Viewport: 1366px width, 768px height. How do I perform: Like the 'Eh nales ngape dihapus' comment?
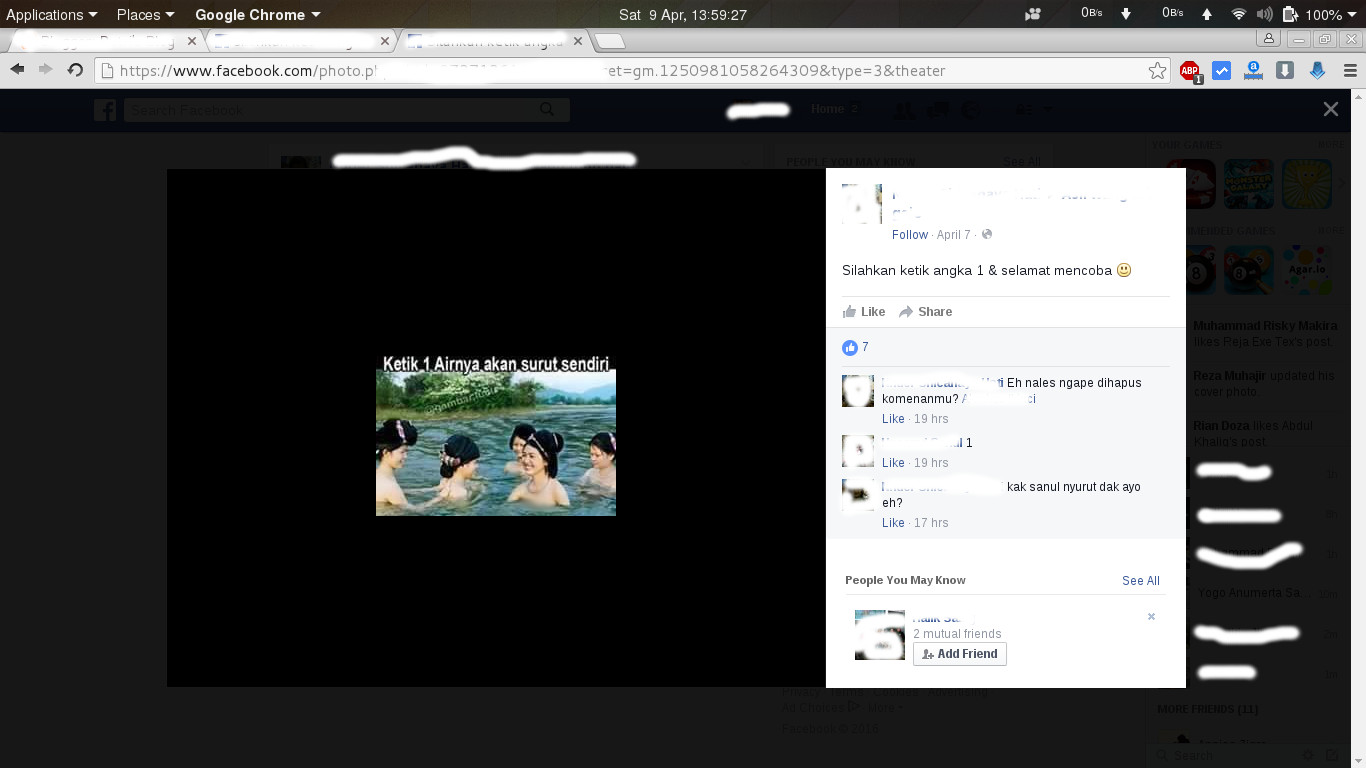893,419
